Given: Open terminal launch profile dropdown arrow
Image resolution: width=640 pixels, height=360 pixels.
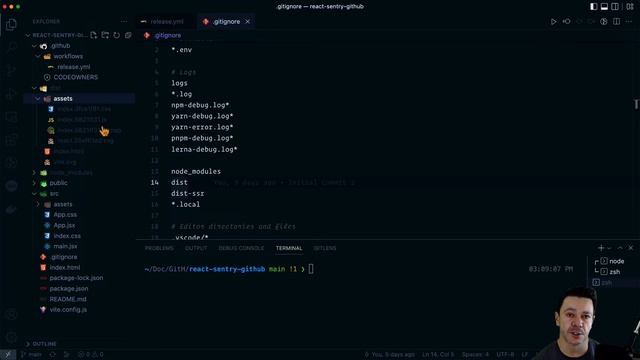Looking at the screenshot, I should point(609,248).
